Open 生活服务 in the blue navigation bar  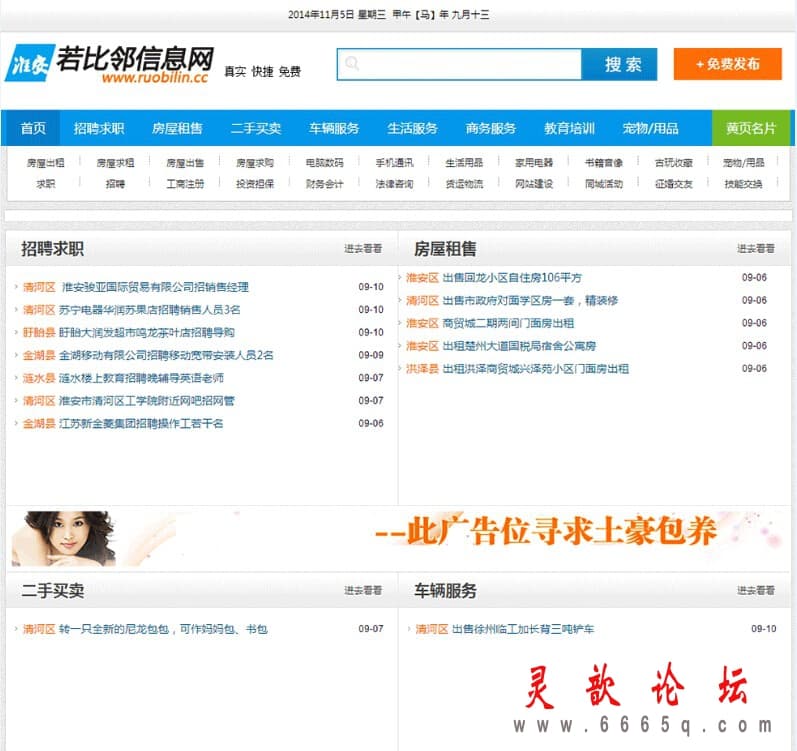412,128
